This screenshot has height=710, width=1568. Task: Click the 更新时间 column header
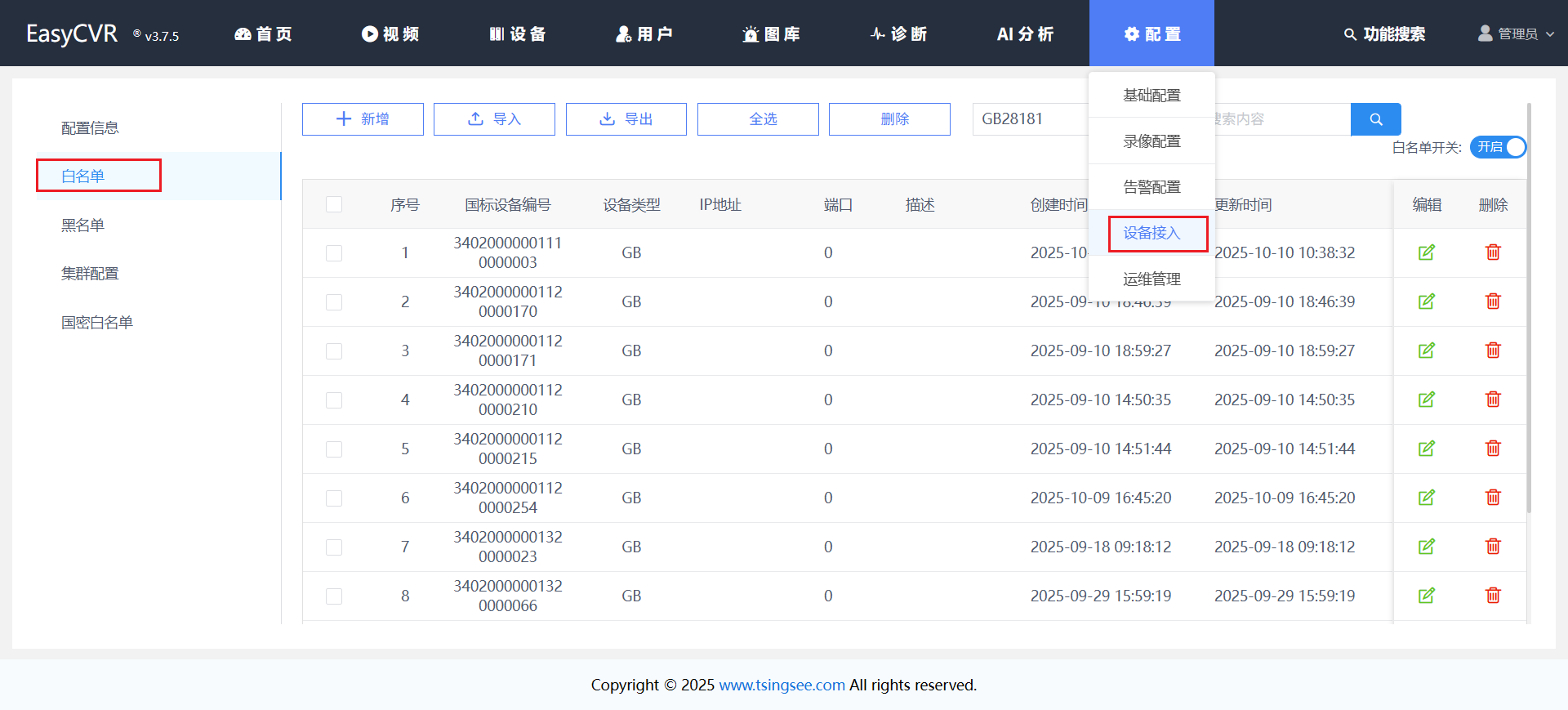[x=1243, y=205]
